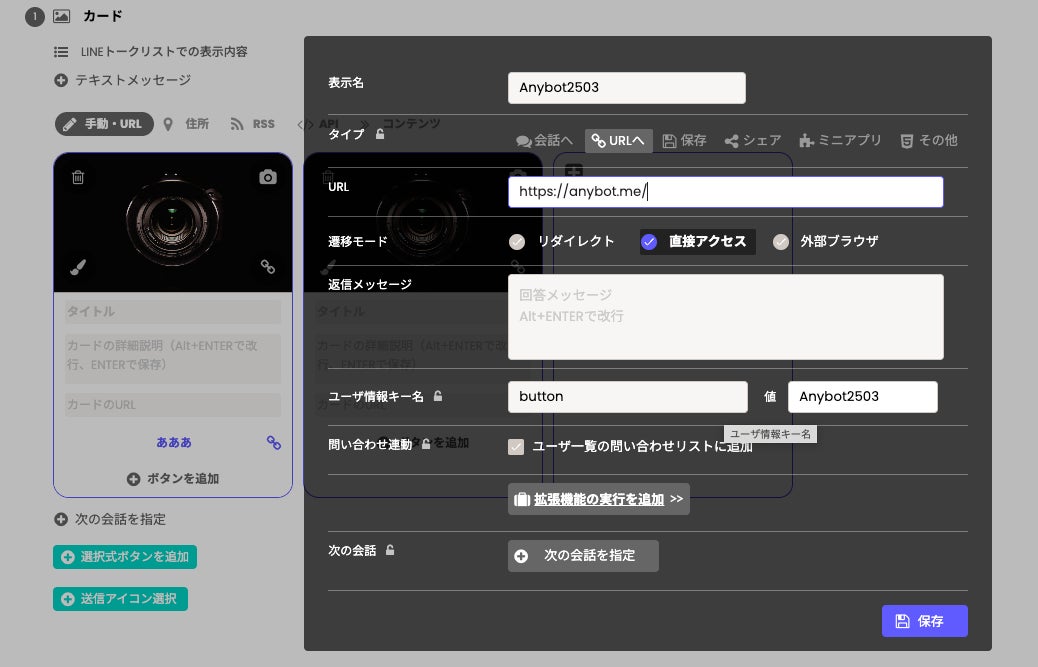The width and height of the screenshot is (1038, 667).
Task: Choose 外部ブラウザ transition mode
Action: point(826,242)
